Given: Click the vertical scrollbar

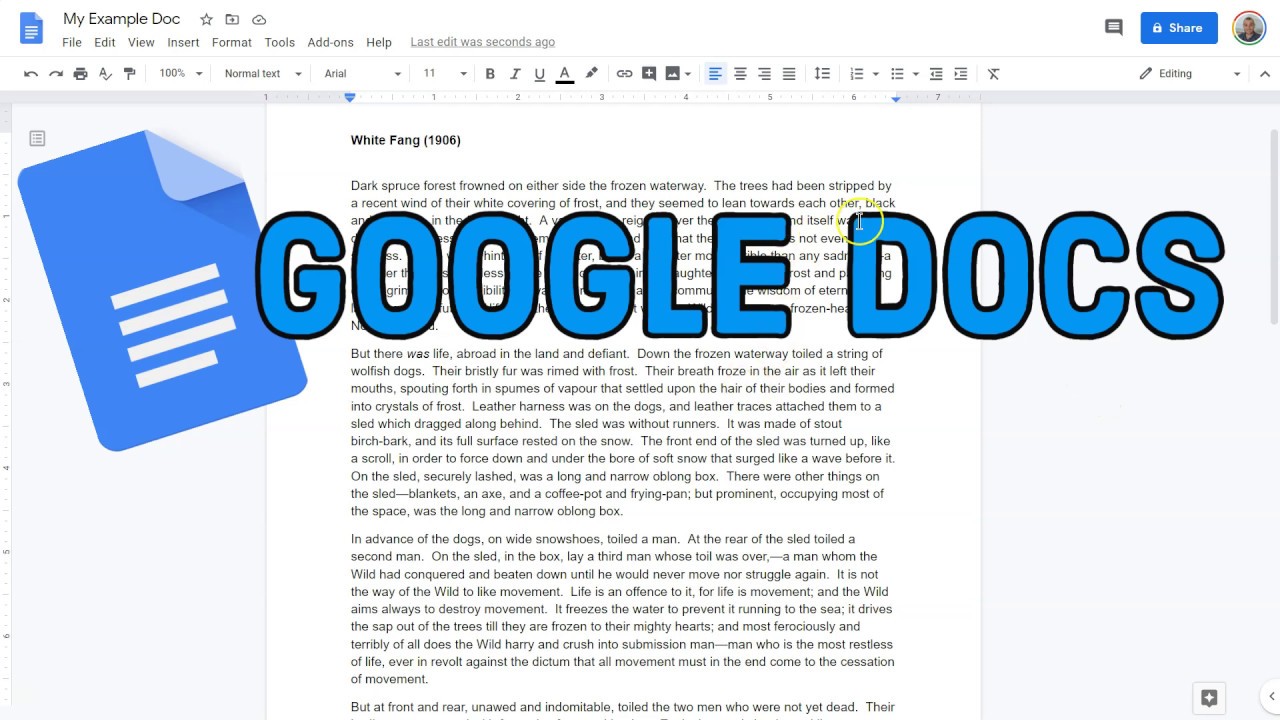Looking at the screenshot, I should click(1273, 225).
